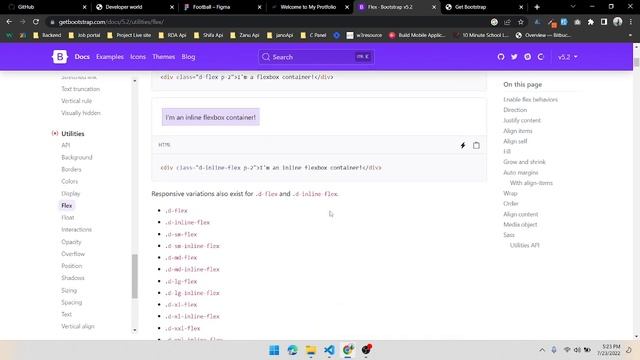640x360 pixels.
Task: Open the tab search chevron dropdown
Action: tap(573, 7)
